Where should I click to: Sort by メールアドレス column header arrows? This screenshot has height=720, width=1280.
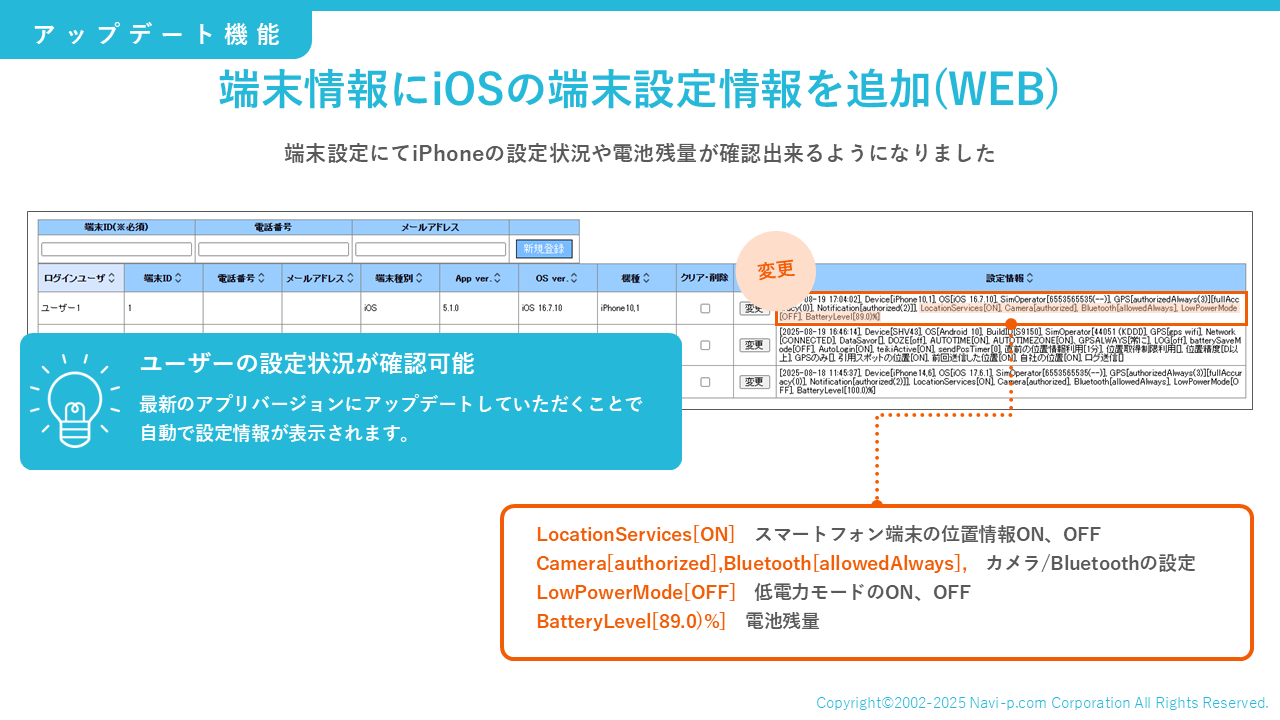click(351, 278)
